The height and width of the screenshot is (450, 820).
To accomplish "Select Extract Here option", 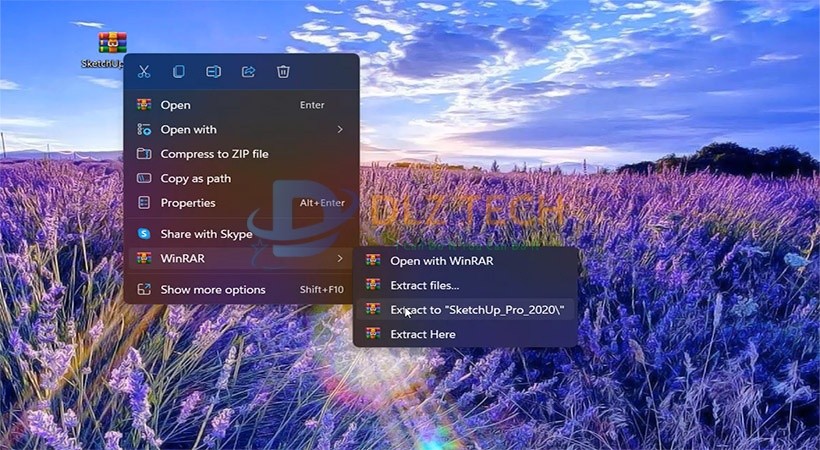I will (x=423, y=334).
